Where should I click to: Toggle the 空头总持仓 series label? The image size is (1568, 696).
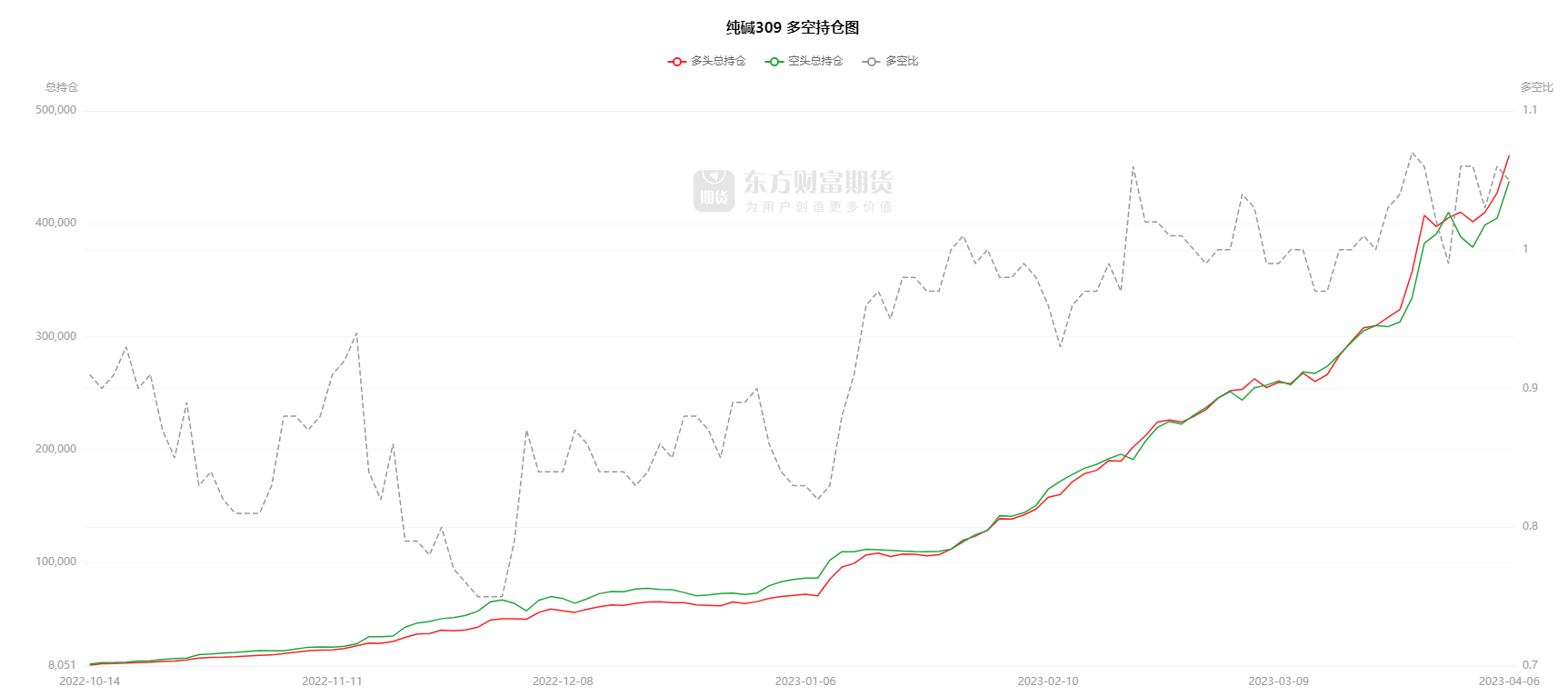pyautogui.click(x=815, y=61)
